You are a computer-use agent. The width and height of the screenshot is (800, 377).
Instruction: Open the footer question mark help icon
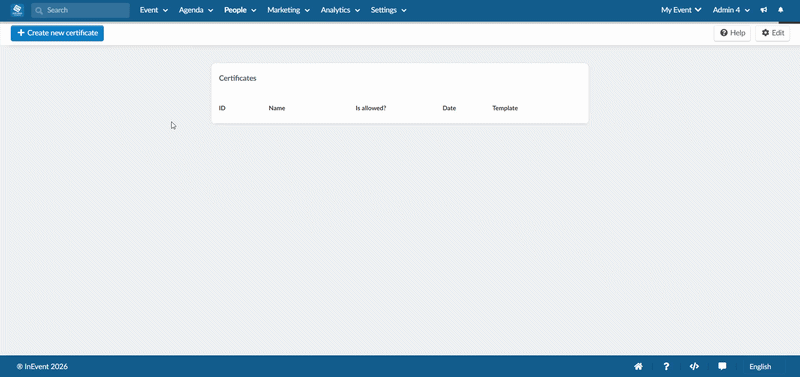point(666,366)
